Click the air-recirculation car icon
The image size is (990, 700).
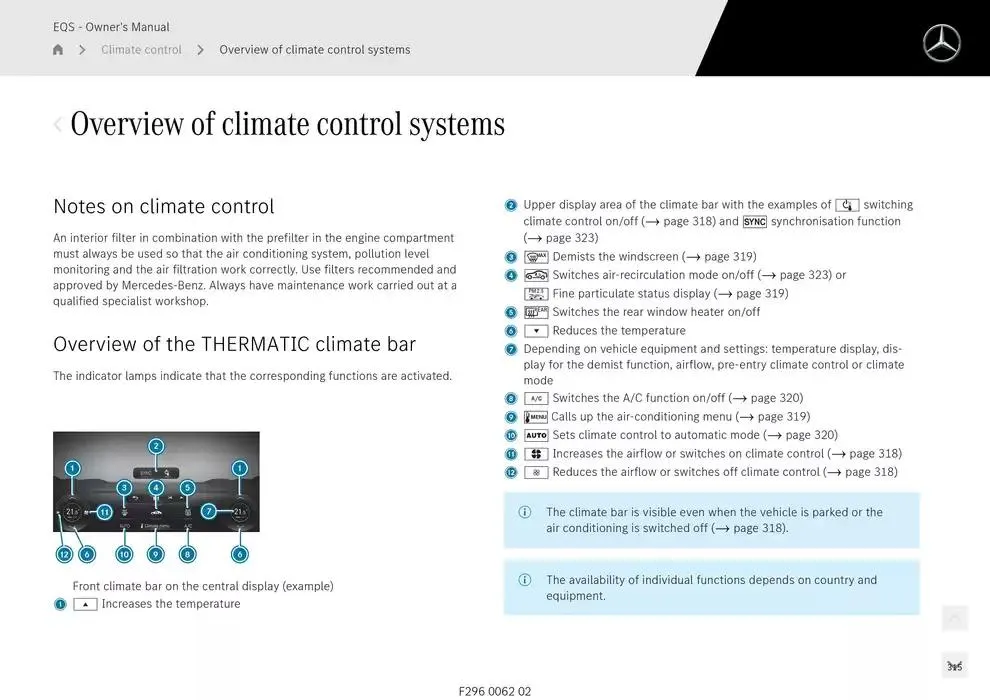[x=536, y=276]
